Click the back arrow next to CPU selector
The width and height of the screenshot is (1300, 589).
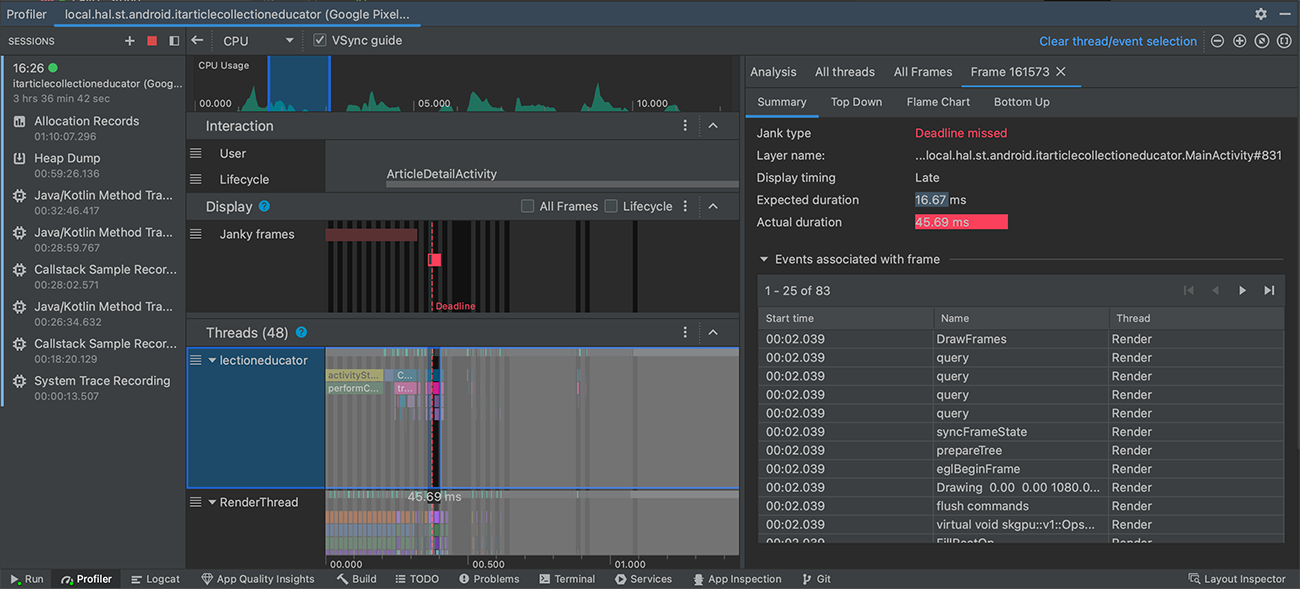coord(197,41)
